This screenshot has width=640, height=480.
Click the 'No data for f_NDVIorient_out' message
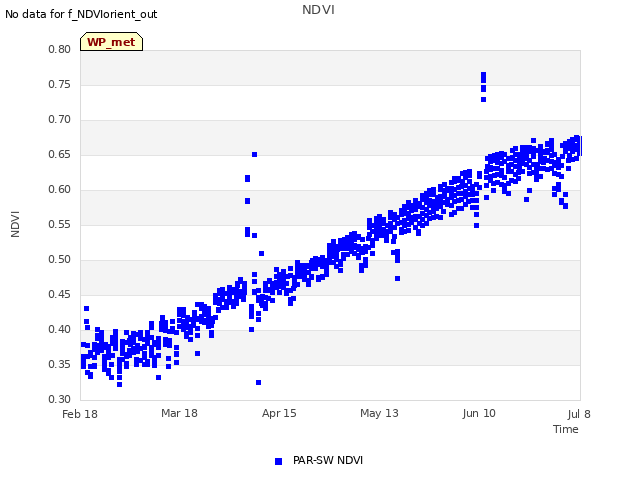point(81,14)
